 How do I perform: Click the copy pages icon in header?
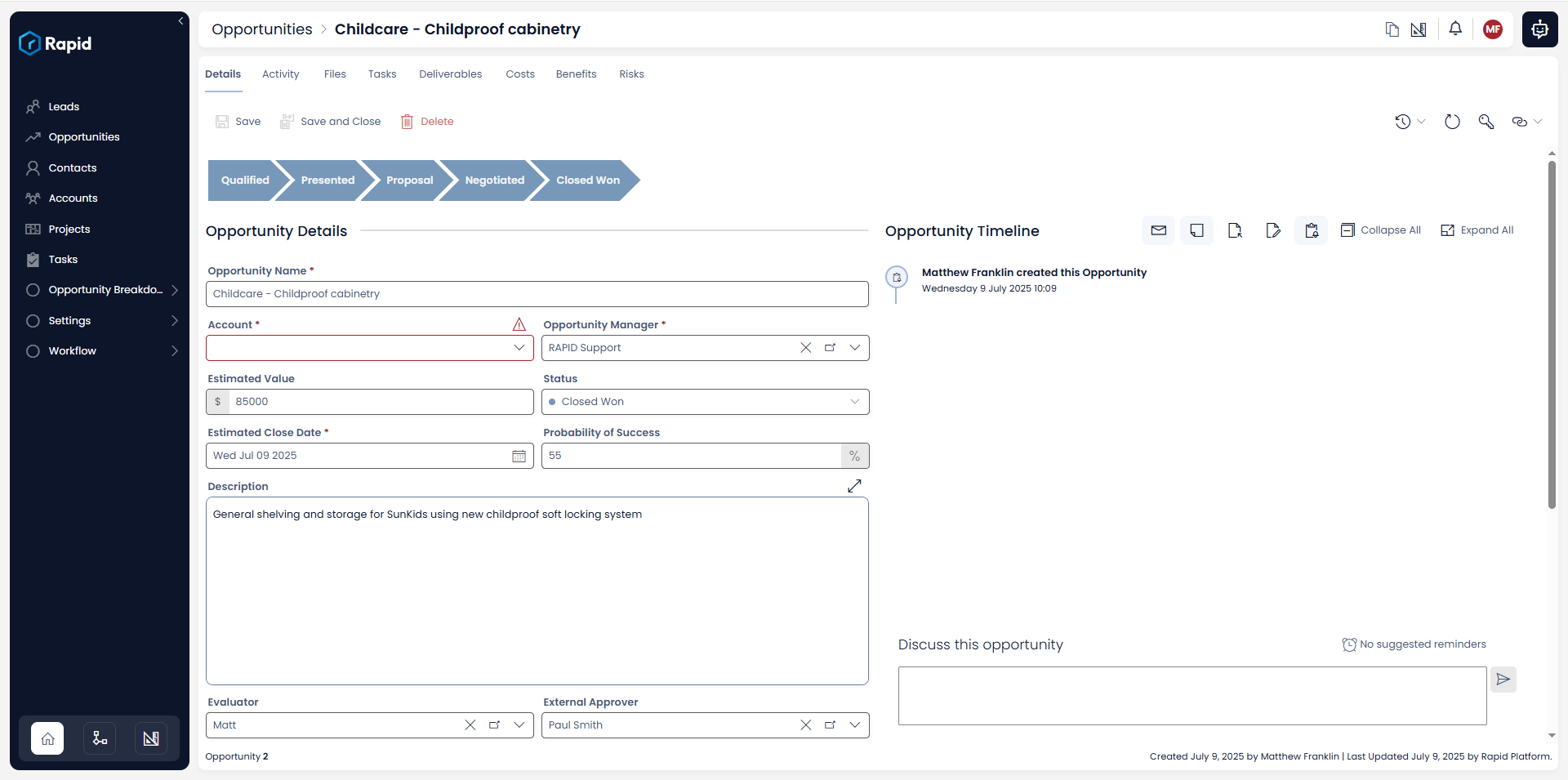1392,29
